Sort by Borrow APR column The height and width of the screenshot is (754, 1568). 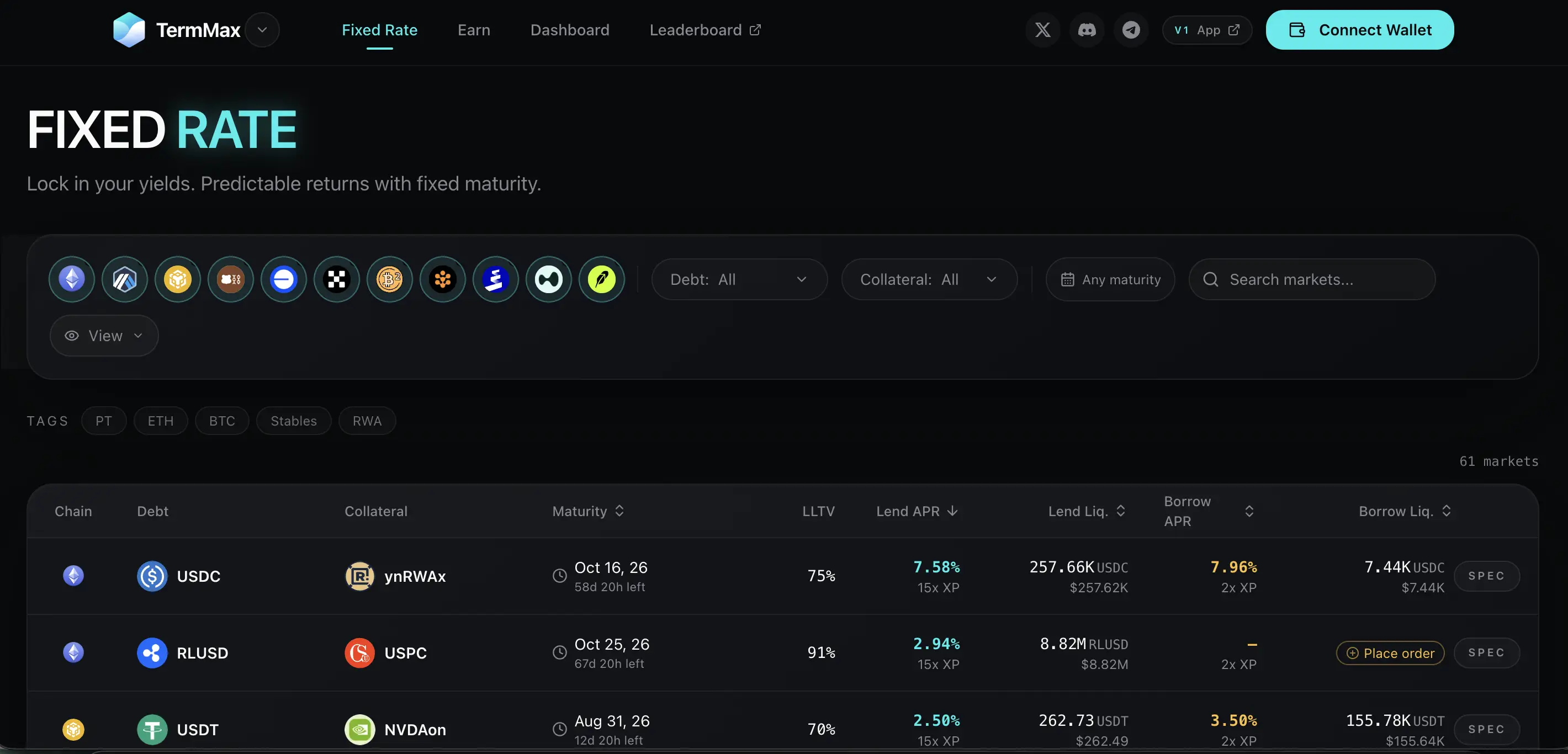click(1209, 511)
